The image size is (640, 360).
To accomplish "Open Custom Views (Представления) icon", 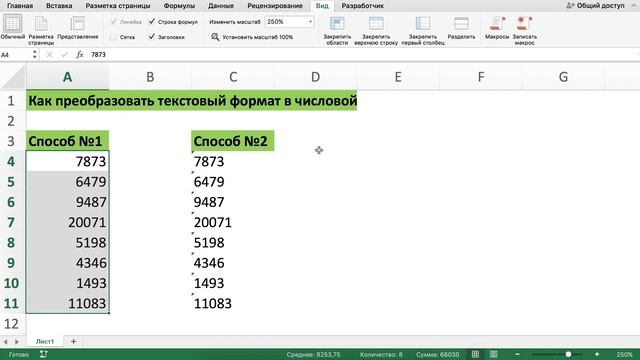I will [77, 24].
